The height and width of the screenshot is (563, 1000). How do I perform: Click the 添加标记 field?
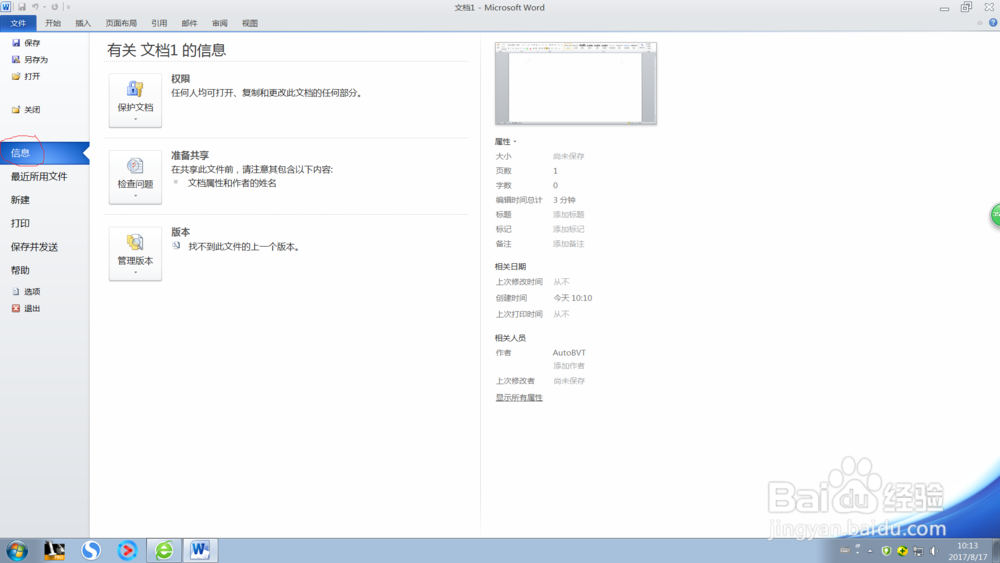click(x=569, y=230)
